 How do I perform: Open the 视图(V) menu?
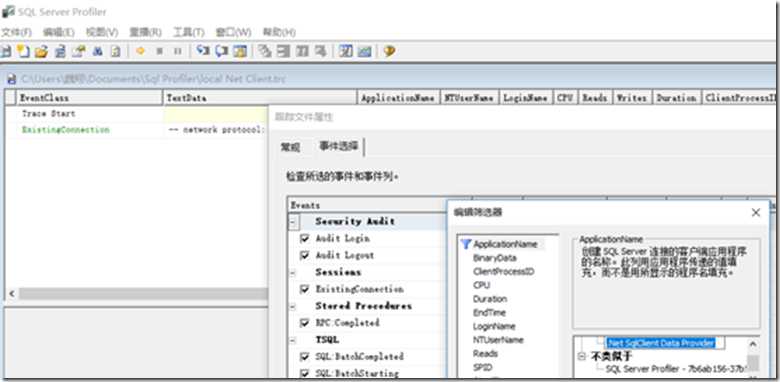click(102, 32)
